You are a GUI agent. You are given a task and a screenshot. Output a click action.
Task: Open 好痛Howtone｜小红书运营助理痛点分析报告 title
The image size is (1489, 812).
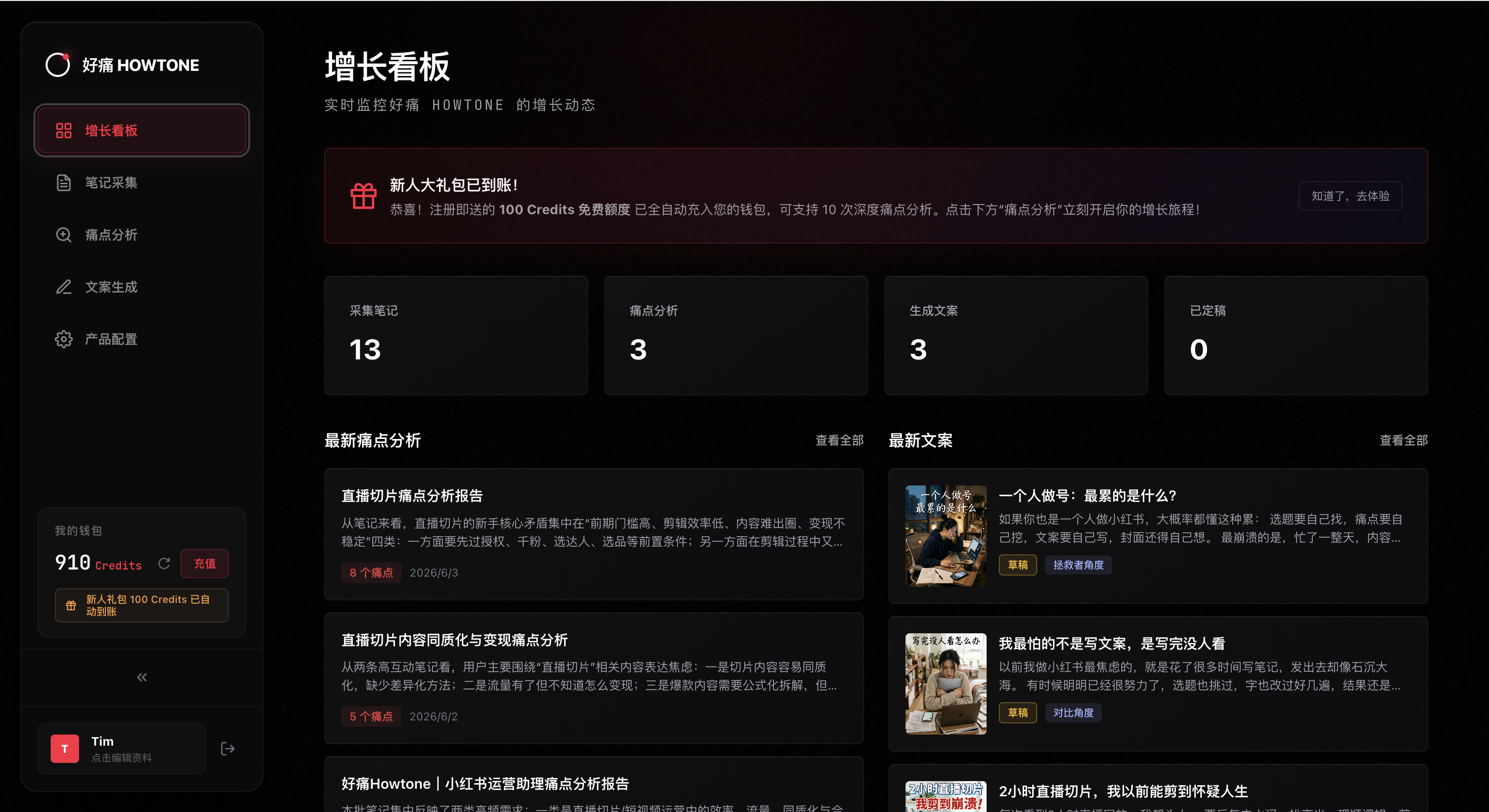coord(485,784)
